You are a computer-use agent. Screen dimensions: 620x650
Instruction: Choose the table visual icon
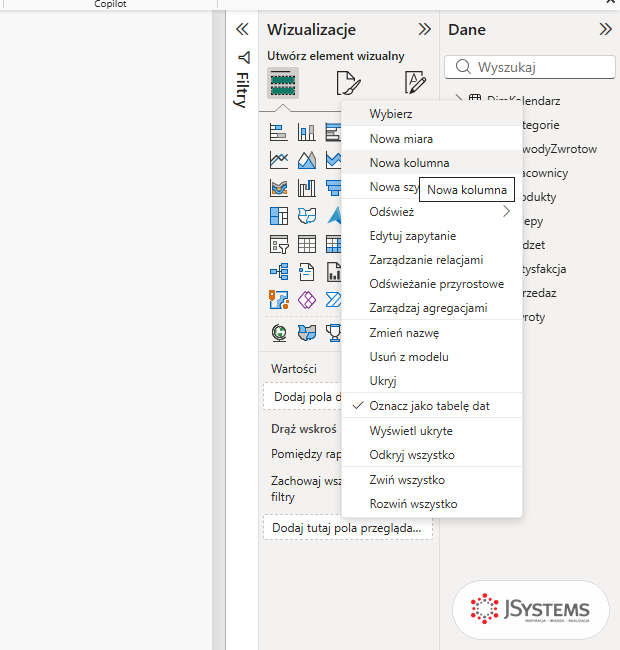click(307, 244)
